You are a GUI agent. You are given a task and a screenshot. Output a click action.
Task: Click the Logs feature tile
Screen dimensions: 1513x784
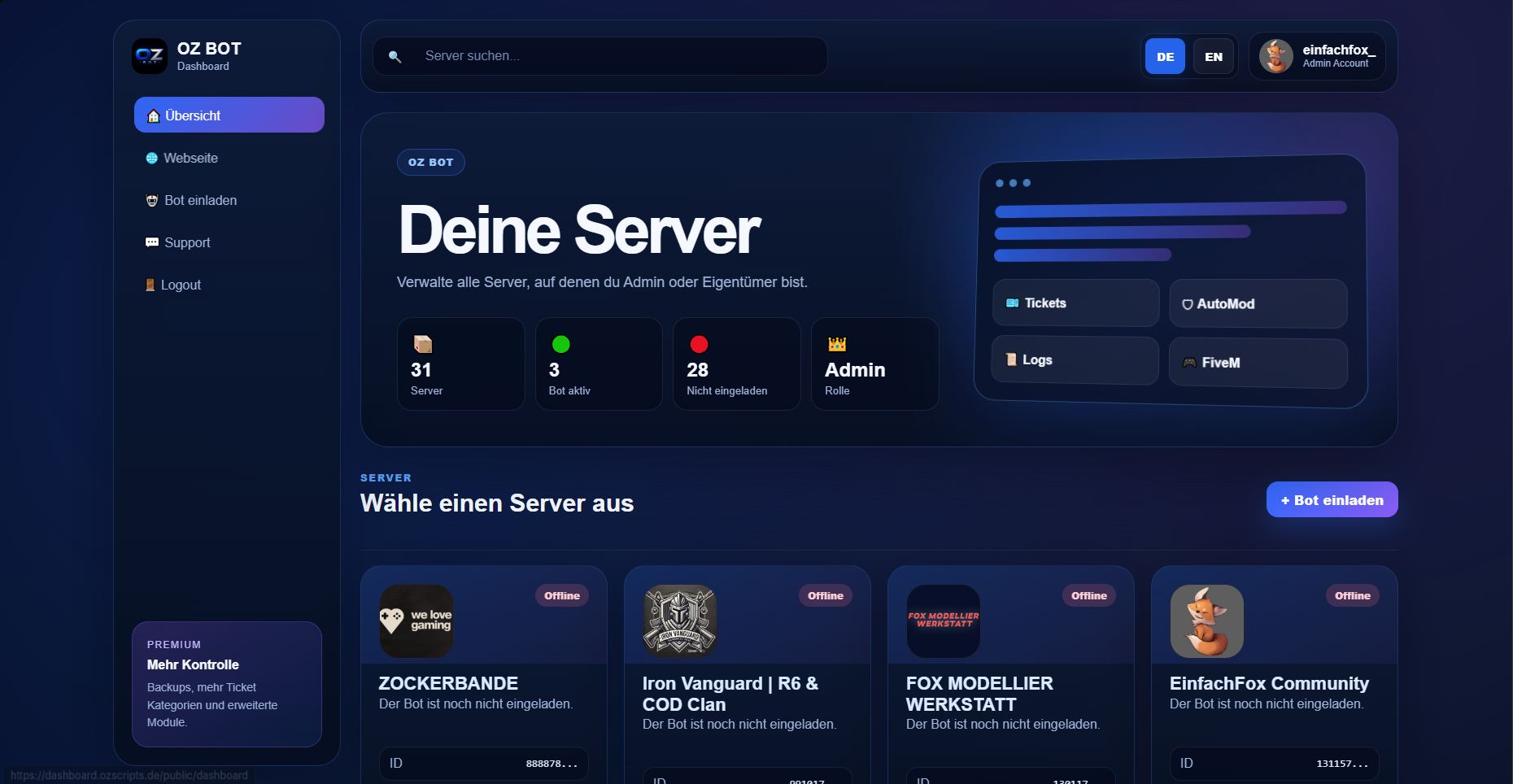coord(1075,359)
